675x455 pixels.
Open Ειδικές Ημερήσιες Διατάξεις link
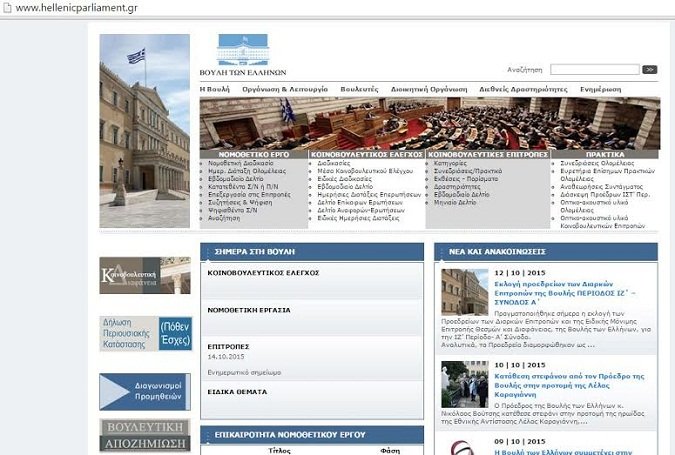coord(358,218)
